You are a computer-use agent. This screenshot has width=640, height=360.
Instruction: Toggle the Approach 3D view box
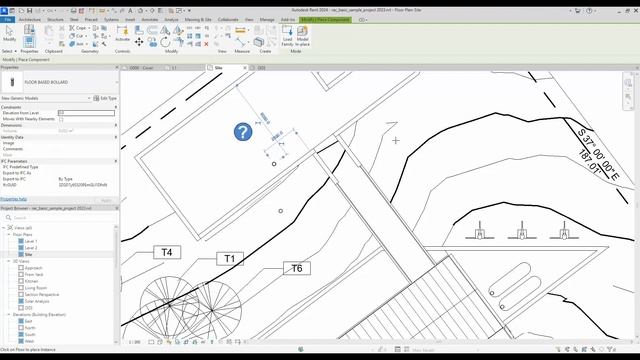tap(21, 268)
